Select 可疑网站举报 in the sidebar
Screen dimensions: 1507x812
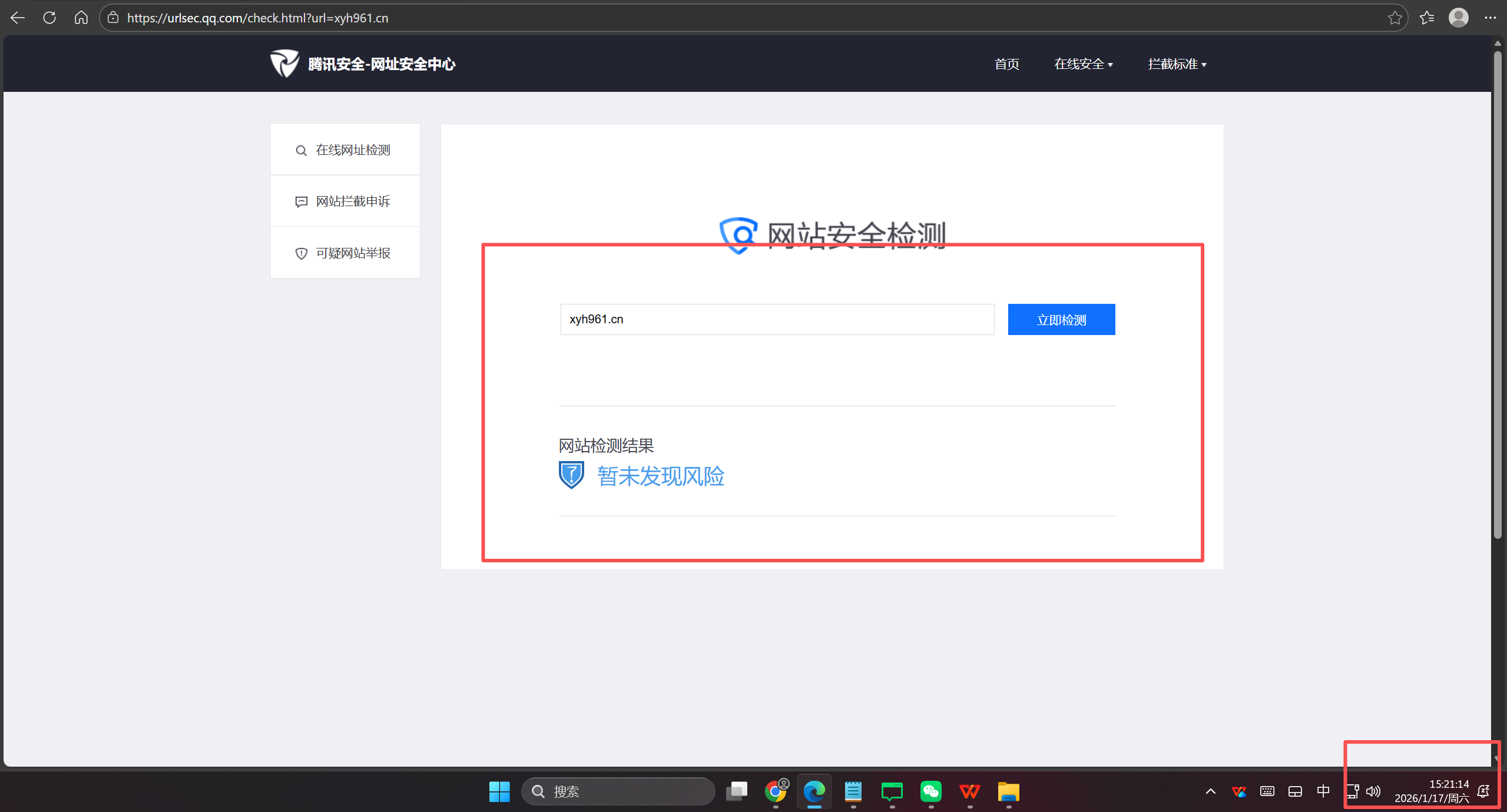tap(352, 253)
